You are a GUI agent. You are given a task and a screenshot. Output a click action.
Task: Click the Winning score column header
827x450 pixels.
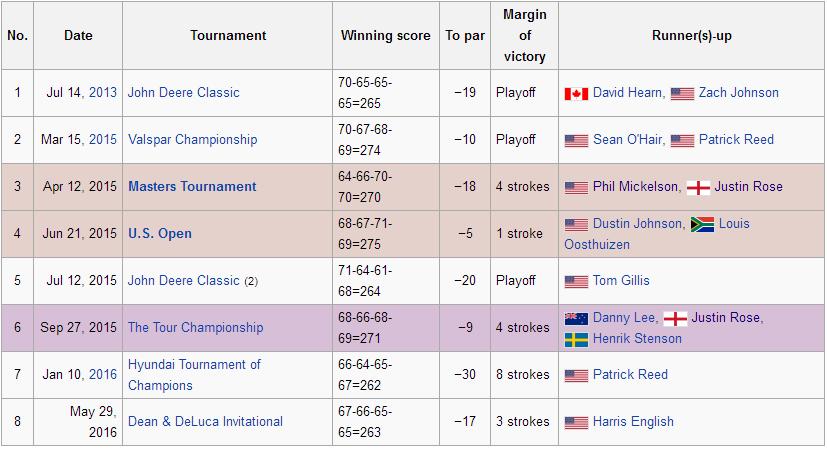point(385,36)
